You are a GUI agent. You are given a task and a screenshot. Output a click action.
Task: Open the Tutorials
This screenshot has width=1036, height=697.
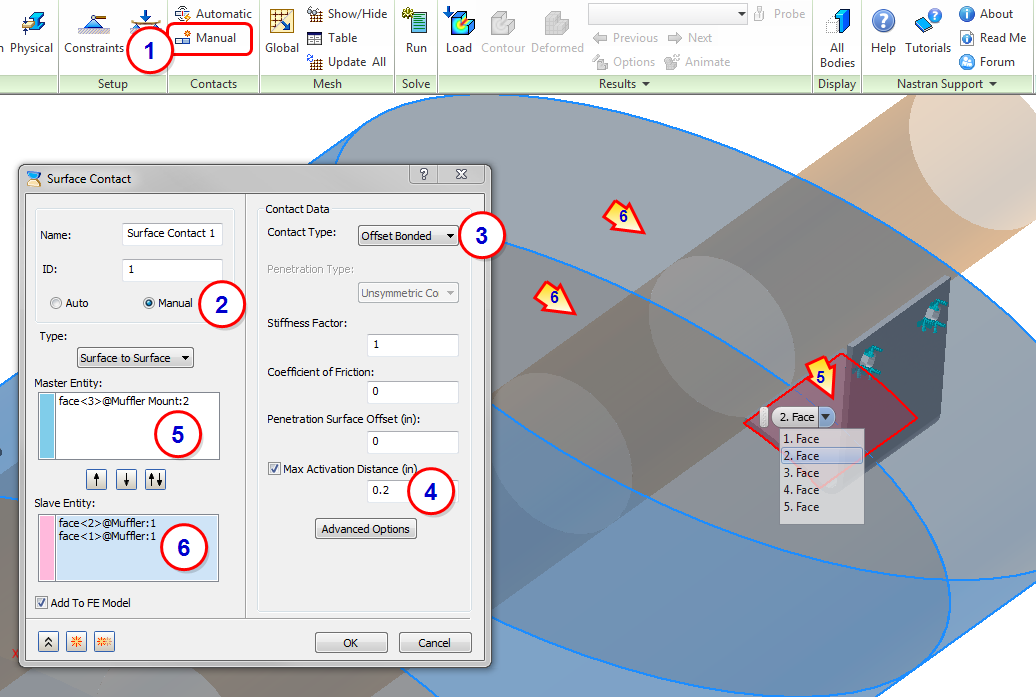coord(928,33)
